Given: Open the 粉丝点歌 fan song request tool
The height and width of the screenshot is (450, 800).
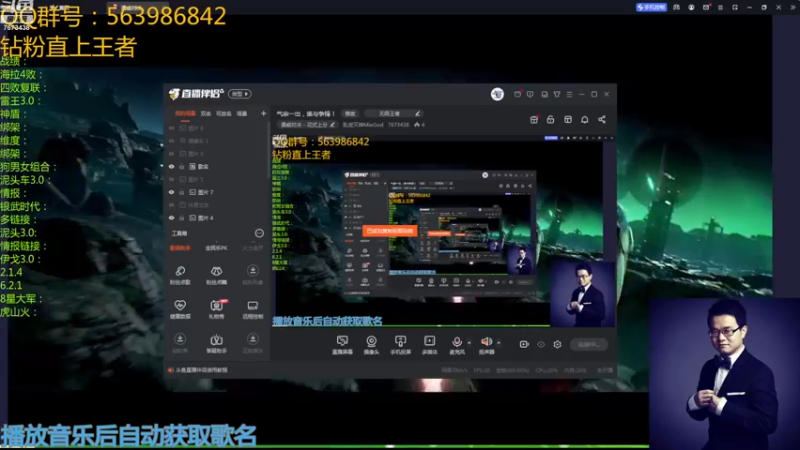Looking at the screenshot, I should coord(180,275).
